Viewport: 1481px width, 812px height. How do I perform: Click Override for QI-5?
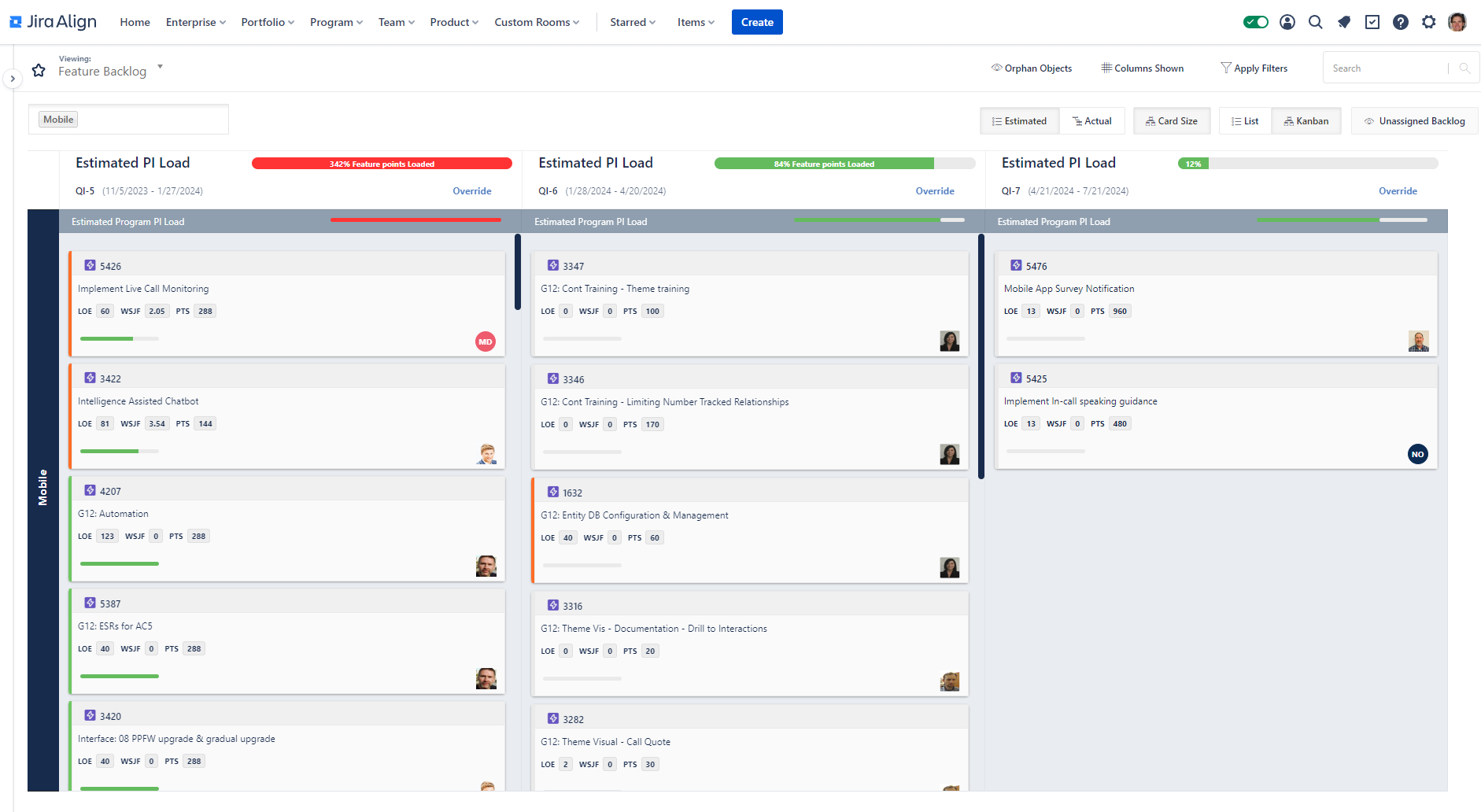[472, 191]
